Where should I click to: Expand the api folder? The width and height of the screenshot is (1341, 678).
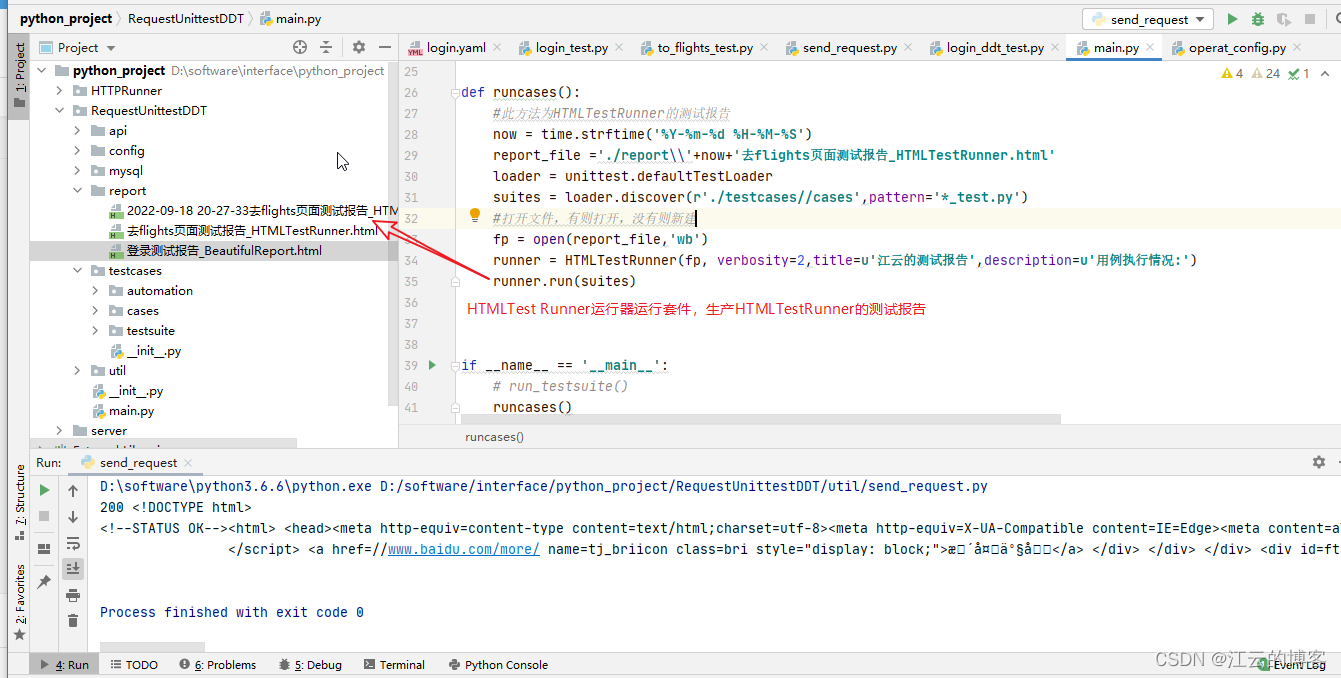[x=77, y=131]
